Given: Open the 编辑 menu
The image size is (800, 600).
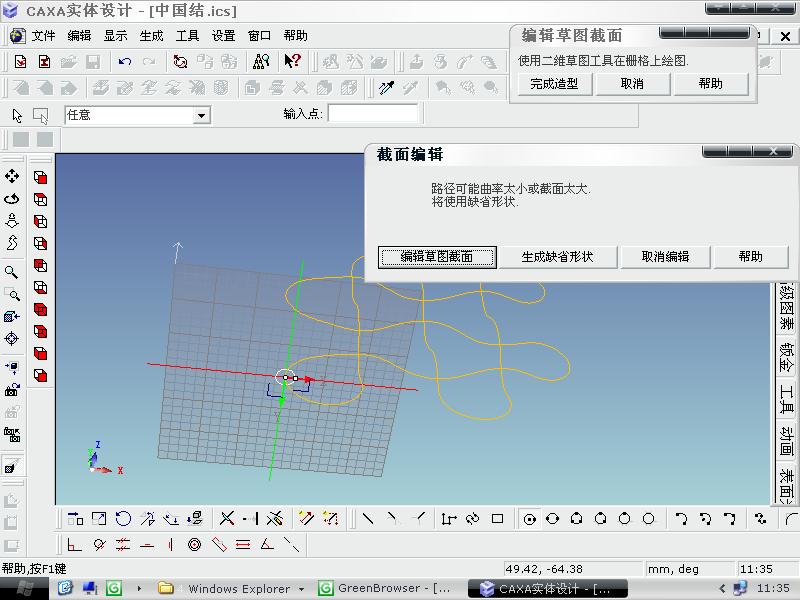Looking at the screenshot, I should coord(79,36).
